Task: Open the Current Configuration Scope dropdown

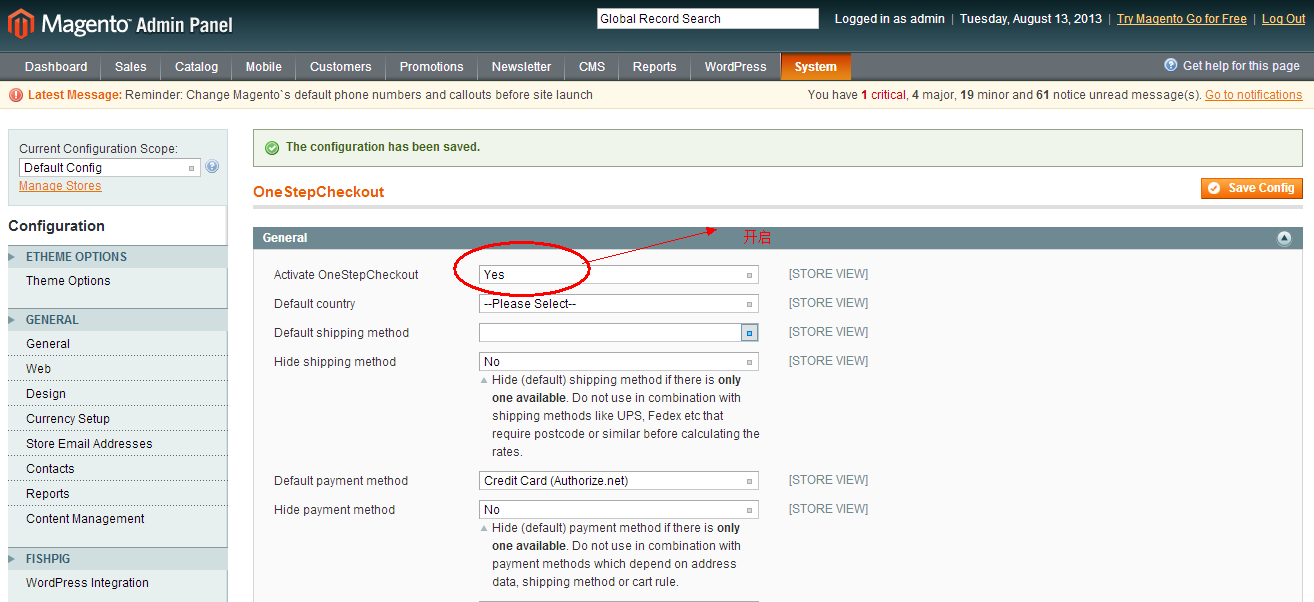Action: (x=110, y=168)
